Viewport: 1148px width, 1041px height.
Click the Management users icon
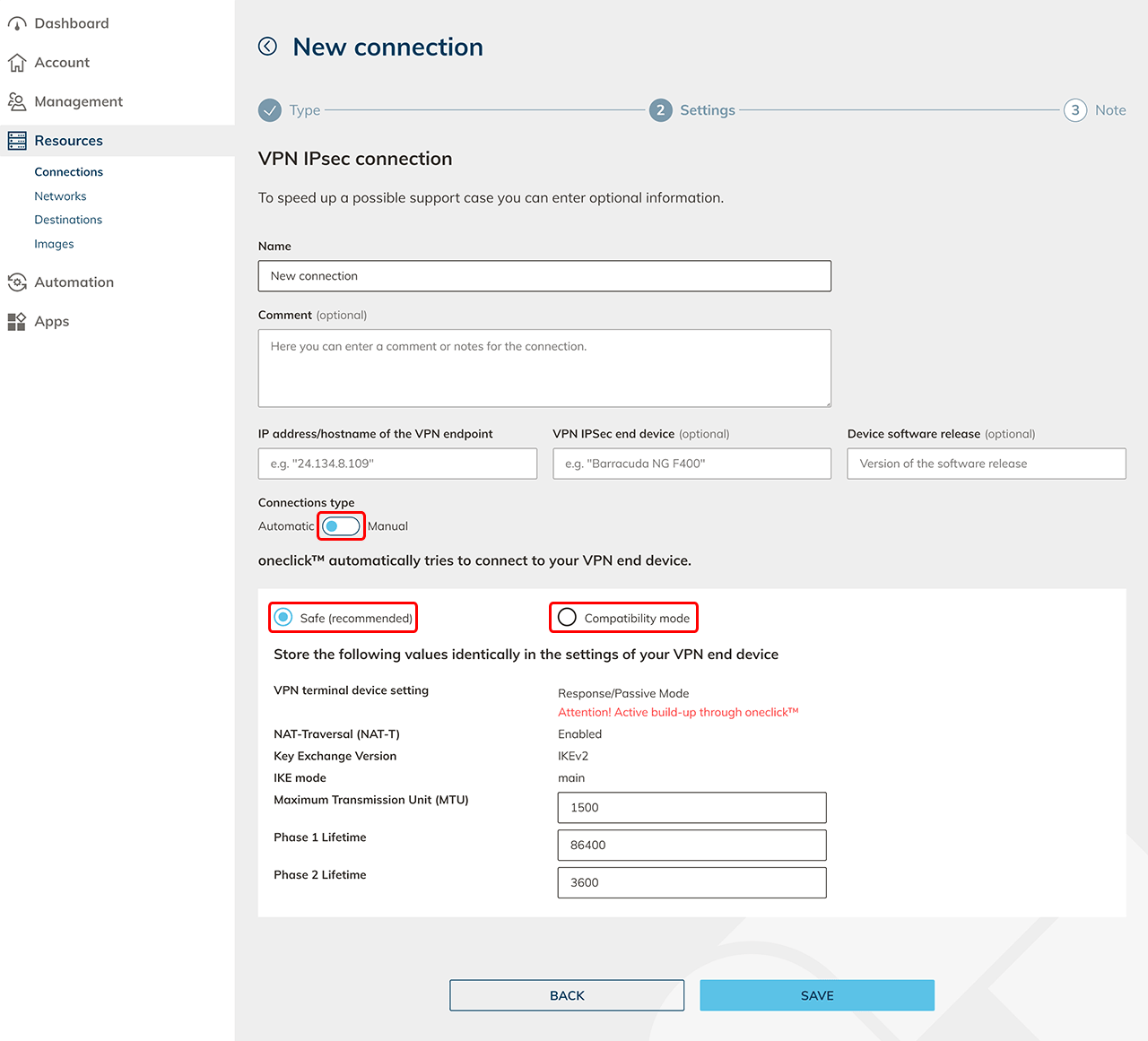(17, 102)
